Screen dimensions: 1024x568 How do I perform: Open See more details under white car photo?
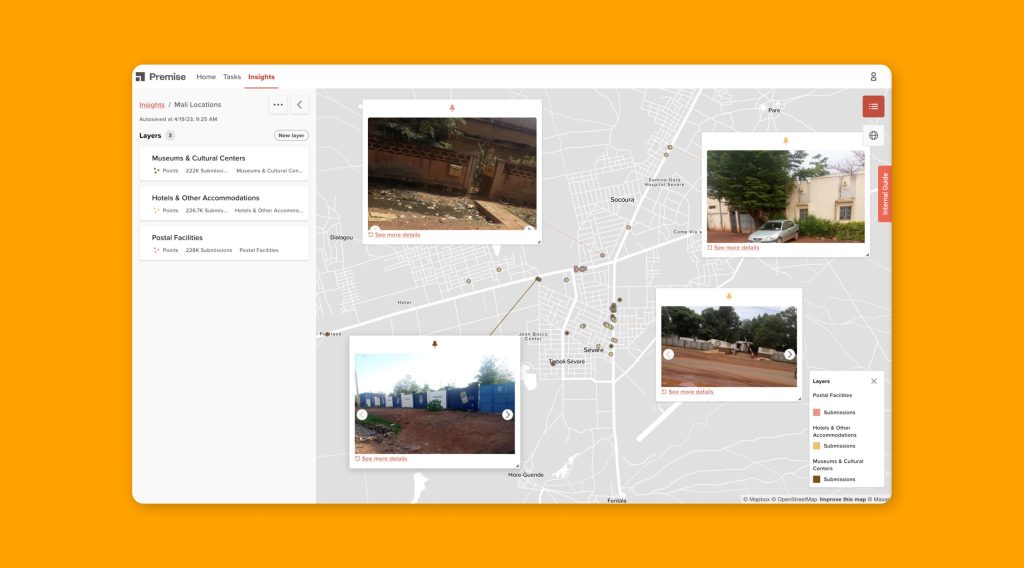[736, 248]
